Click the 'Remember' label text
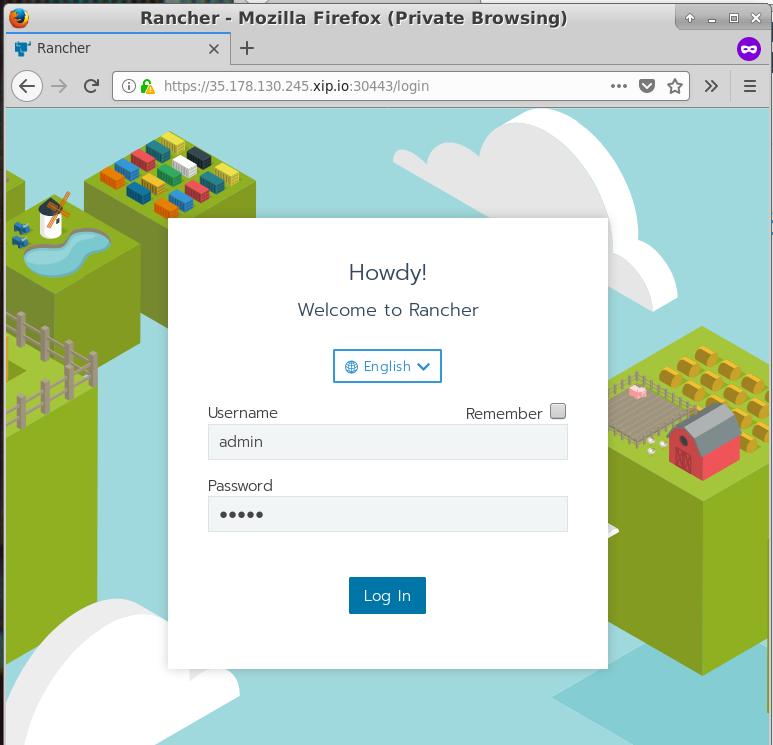The image size is (773, 745). coord(503,413)
